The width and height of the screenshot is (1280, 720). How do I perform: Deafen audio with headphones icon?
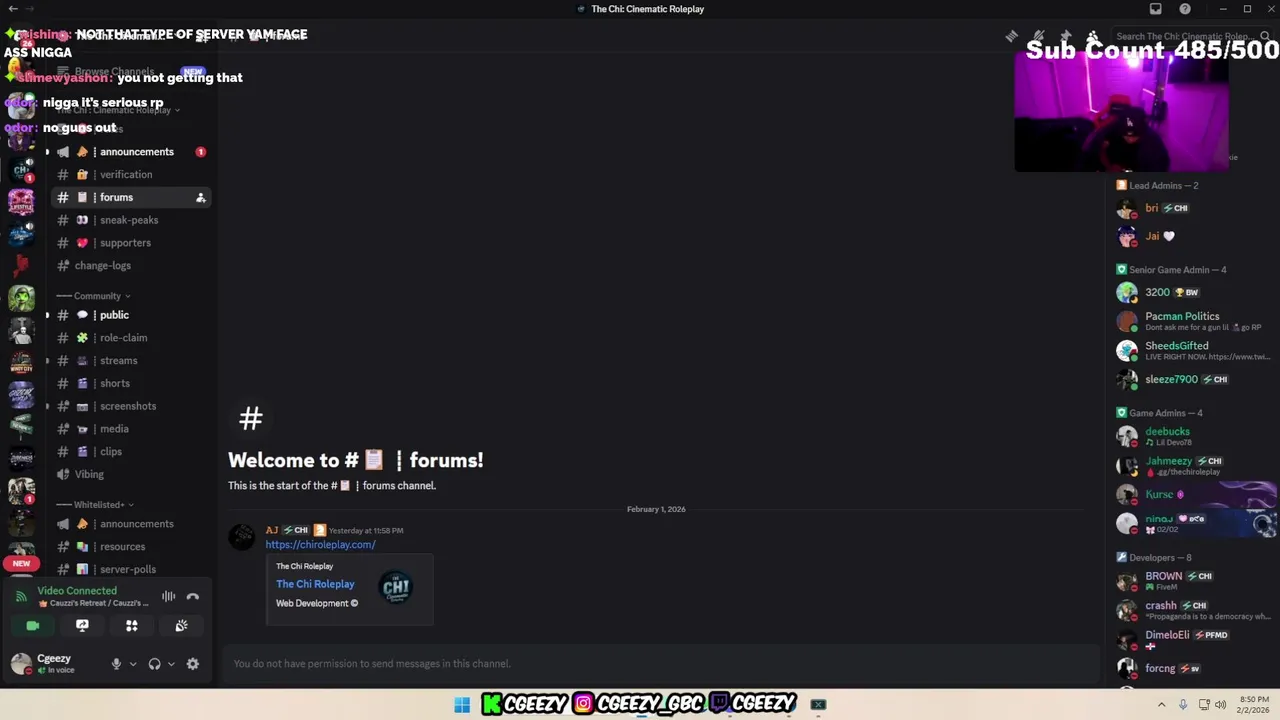pos(154,664)
